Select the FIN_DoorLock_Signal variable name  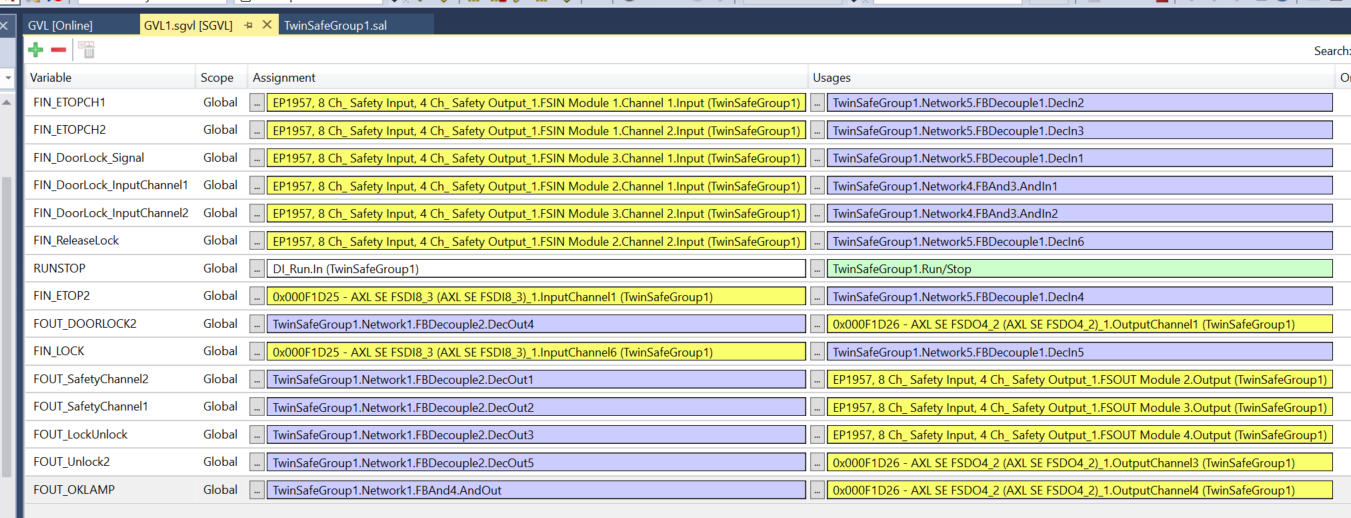coord(89,158)
